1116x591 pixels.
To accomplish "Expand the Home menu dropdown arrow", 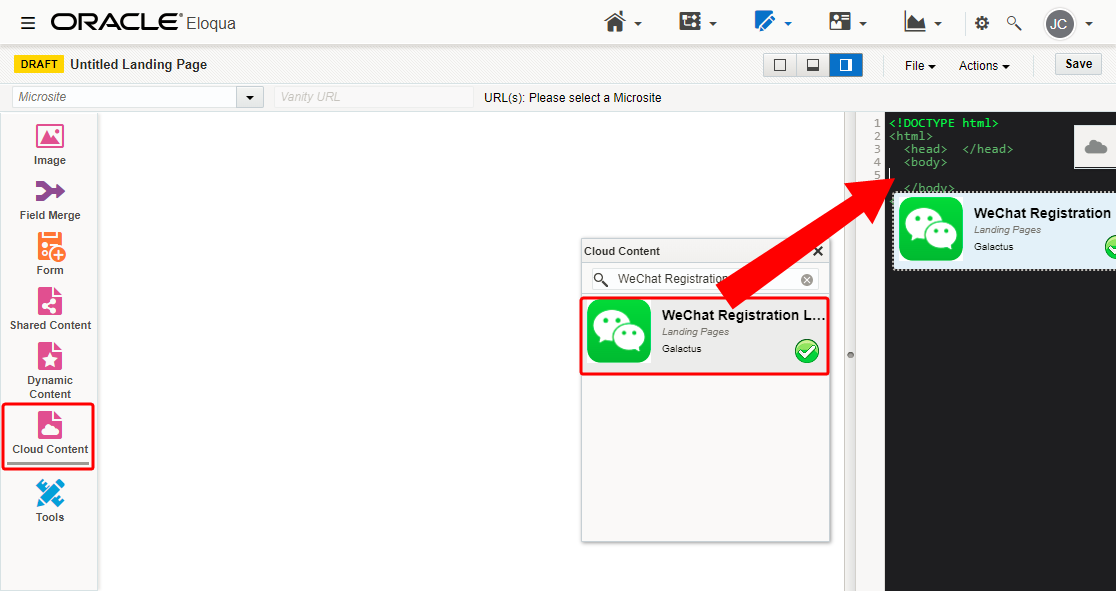I will click(x=638, y=24).
